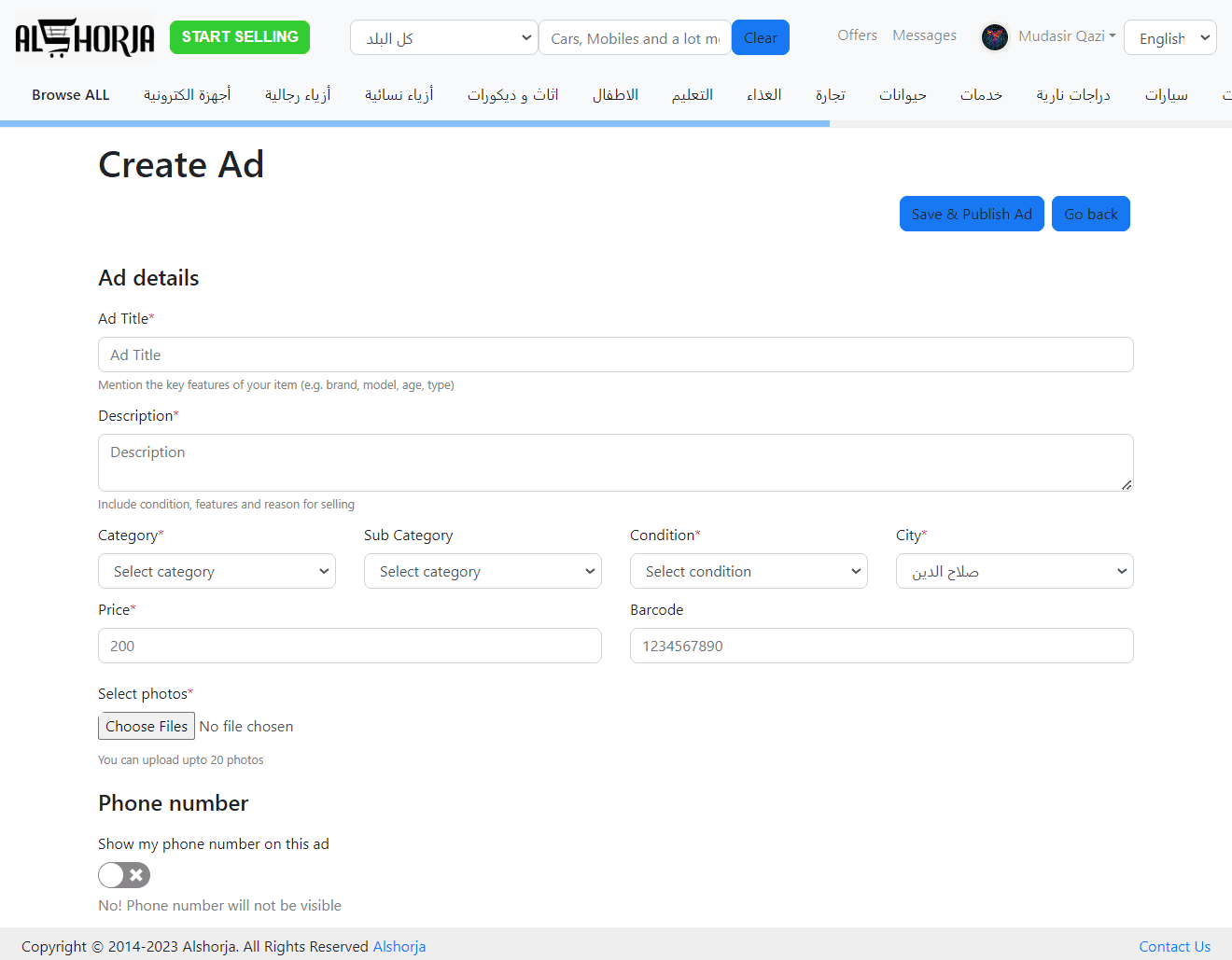
Task: Click the Mudasir Qazi profile avatar
Action: pos(995,37)
